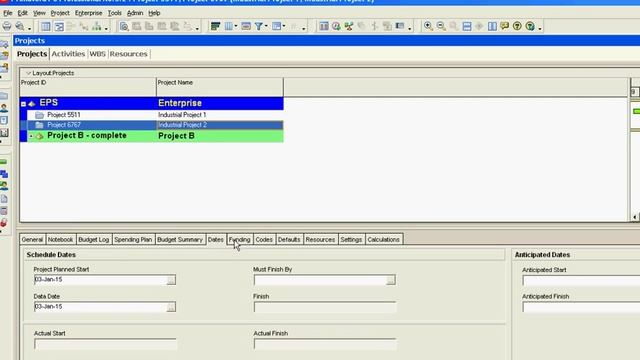640x360 pixels.
Task: Click the Level Resources toolbar icon
Action: point(349,27)
